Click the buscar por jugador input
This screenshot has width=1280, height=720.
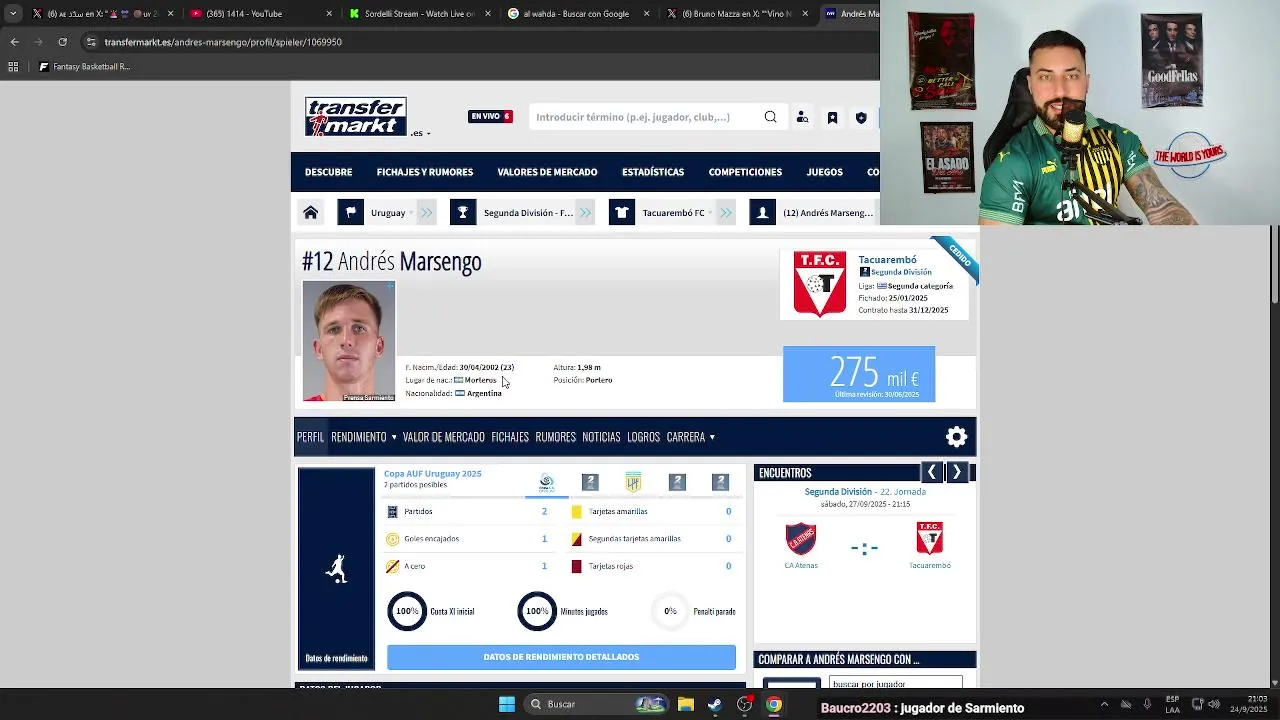(x=896, y=684)
